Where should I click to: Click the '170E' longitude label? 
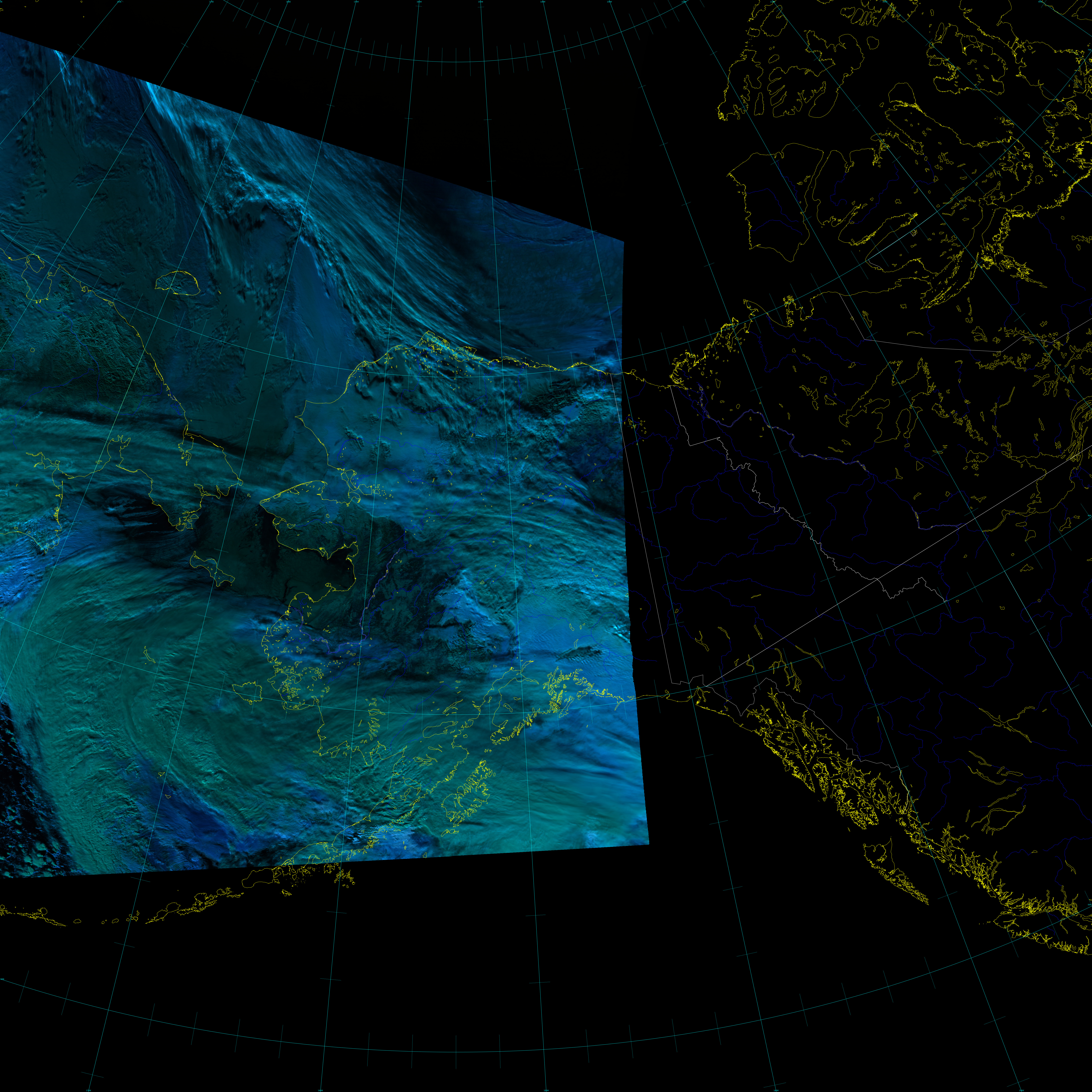click(211, 2)
